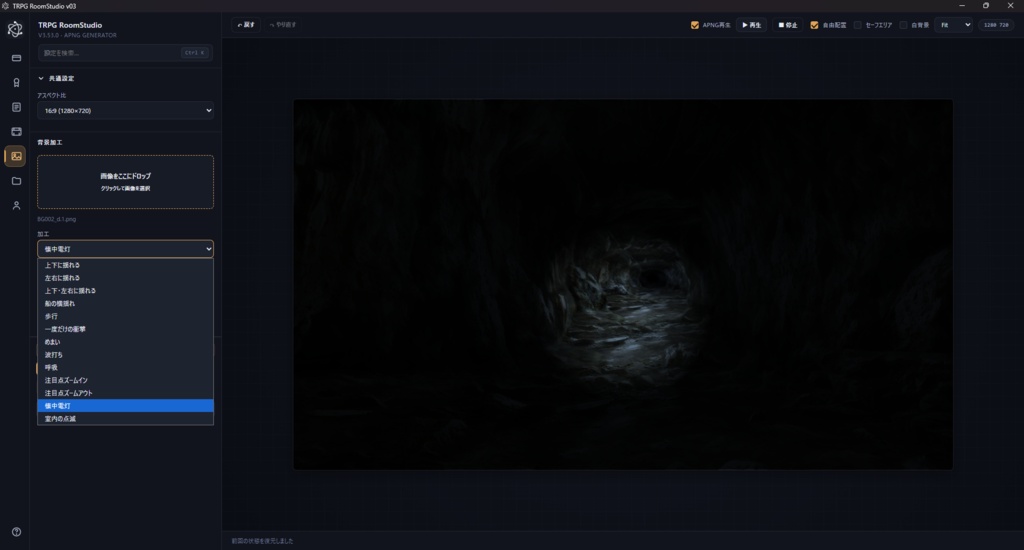1024x550 pixels.
Task: Choose 呼吸 option
Action: click(x=125, y=367)
